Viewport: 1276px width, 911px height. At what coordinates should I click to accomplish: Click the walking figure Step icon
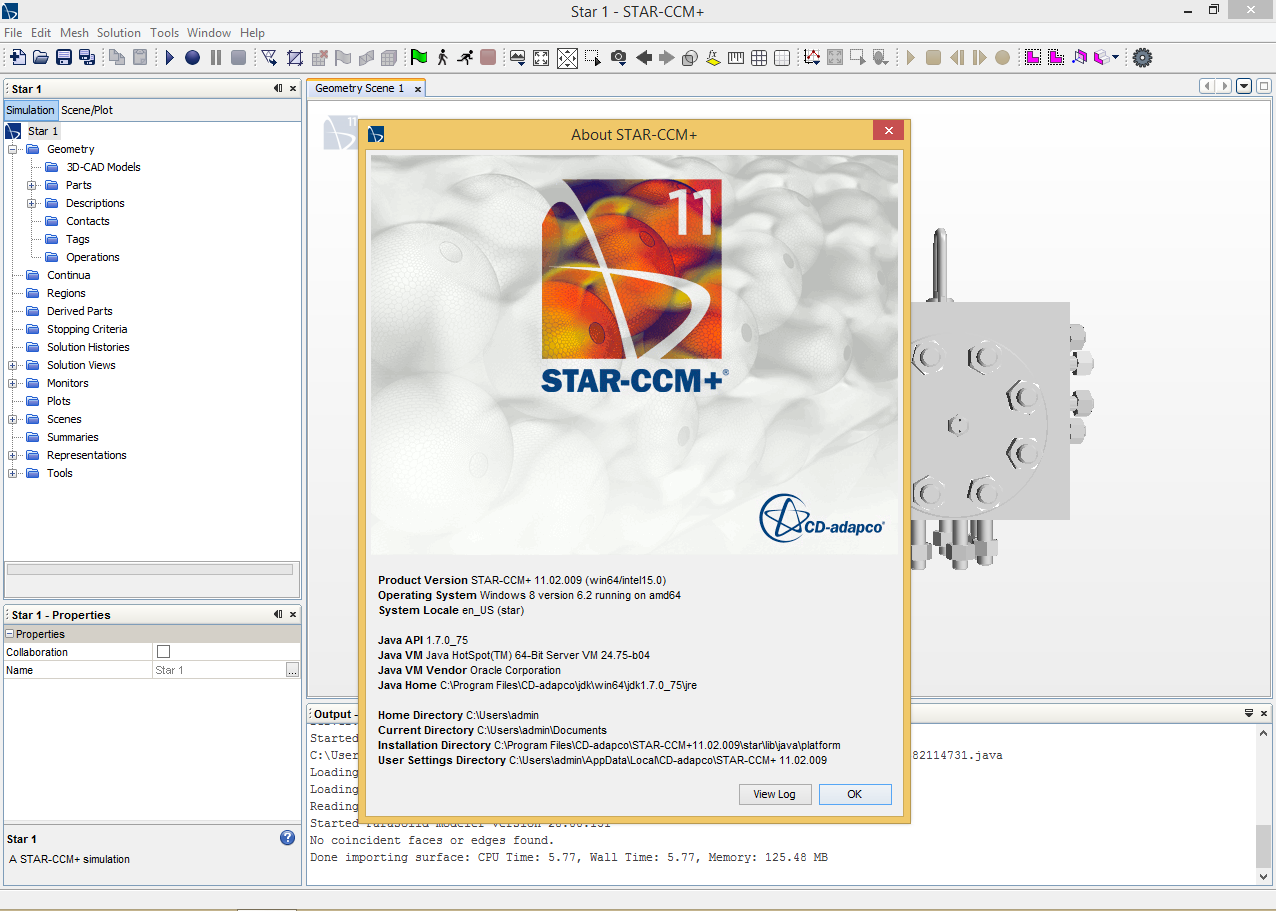(x=442, y=58)
